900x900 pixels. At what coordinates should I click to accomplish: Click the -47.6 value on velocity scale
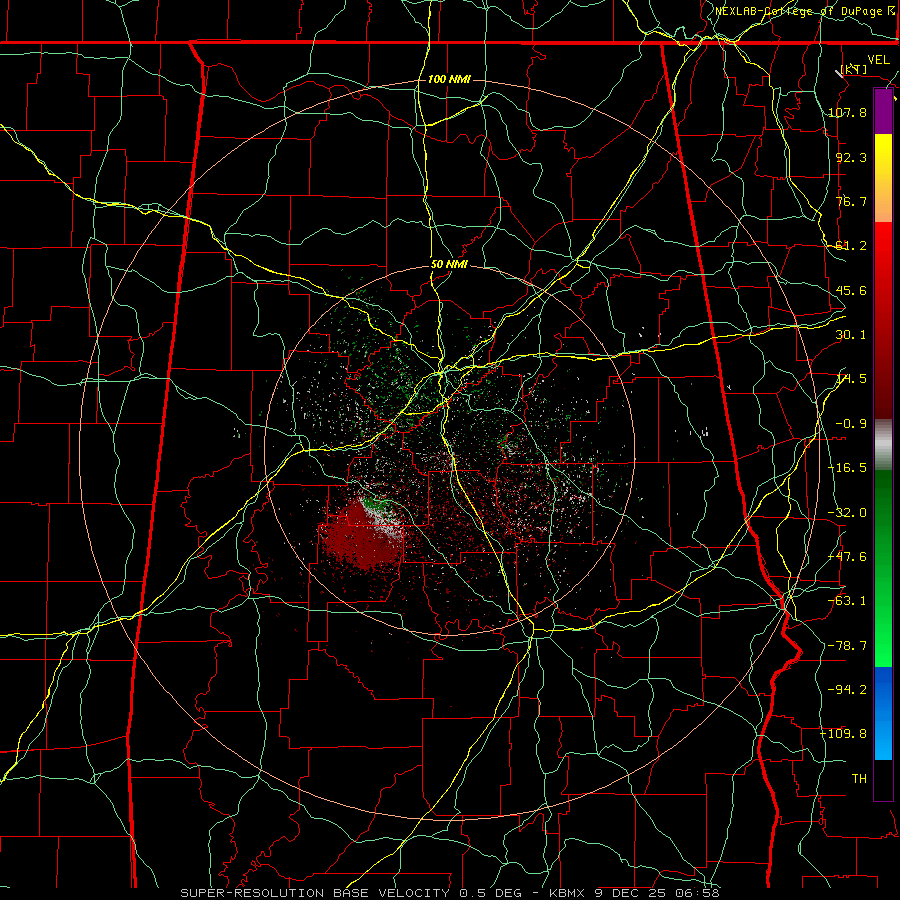tap(848, 557)
